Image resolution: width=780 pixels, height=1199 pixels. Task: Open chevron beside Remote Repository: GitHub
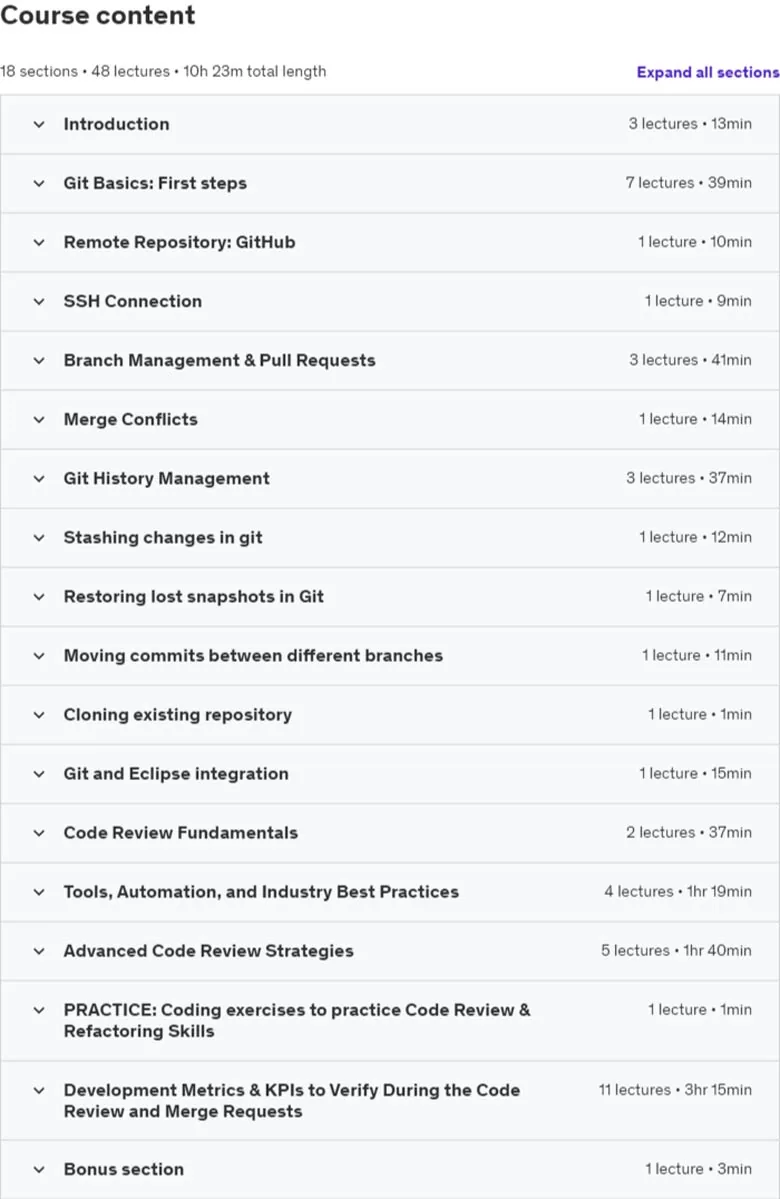click(x=39, y=242)
